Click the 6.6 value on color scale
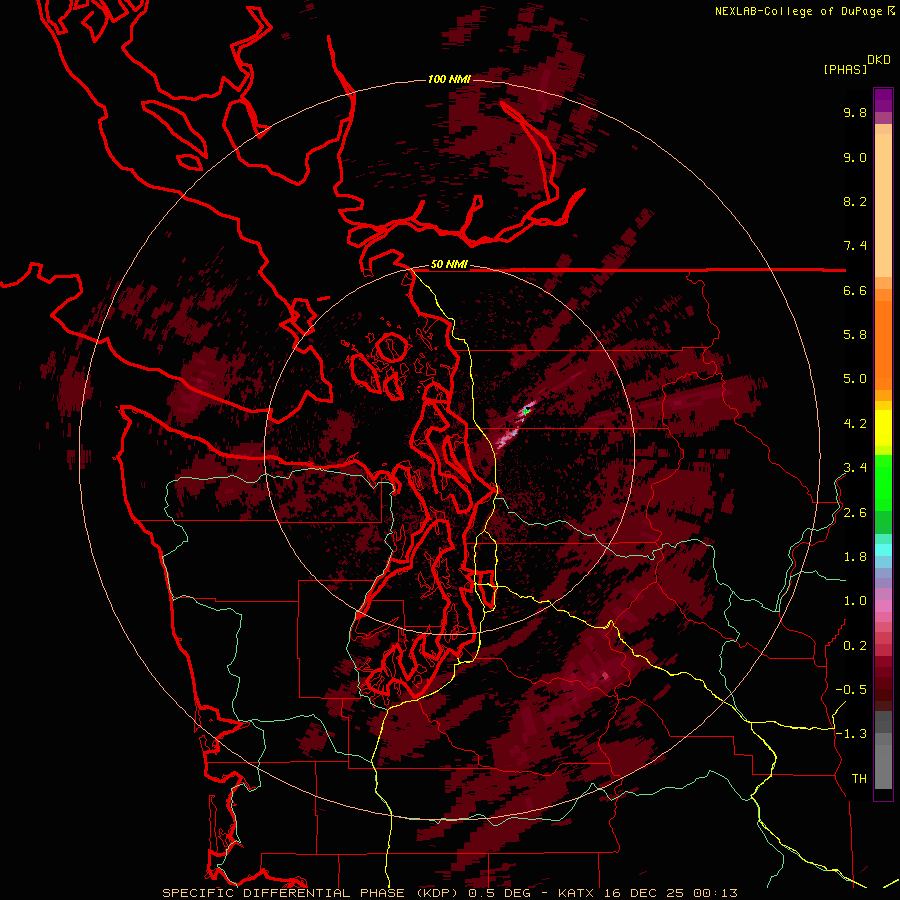 coord(855,290)
